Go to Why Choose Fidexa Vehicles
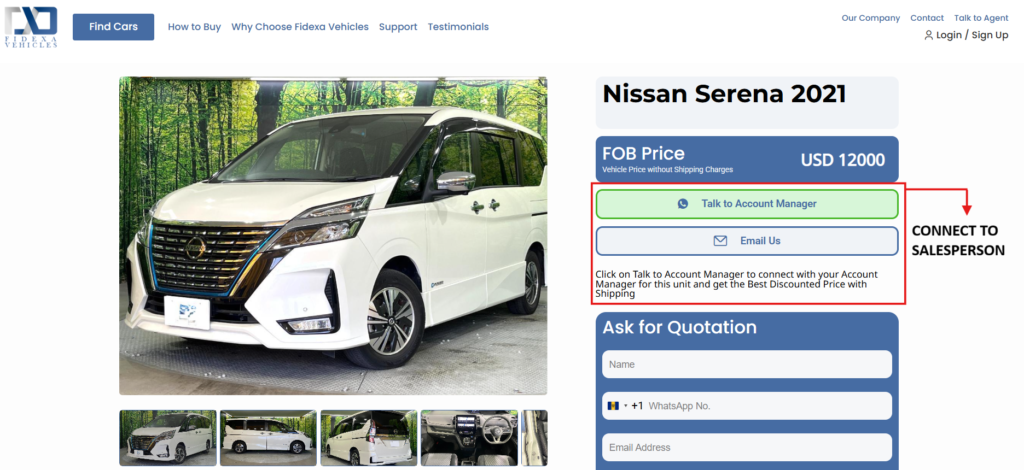 pos(300,27)
